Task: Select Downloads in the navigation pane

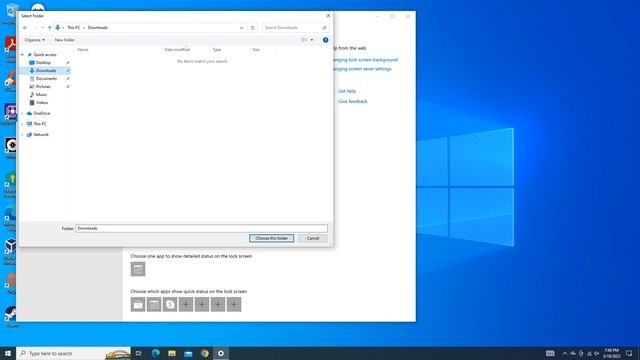Action: coord(46,71)
